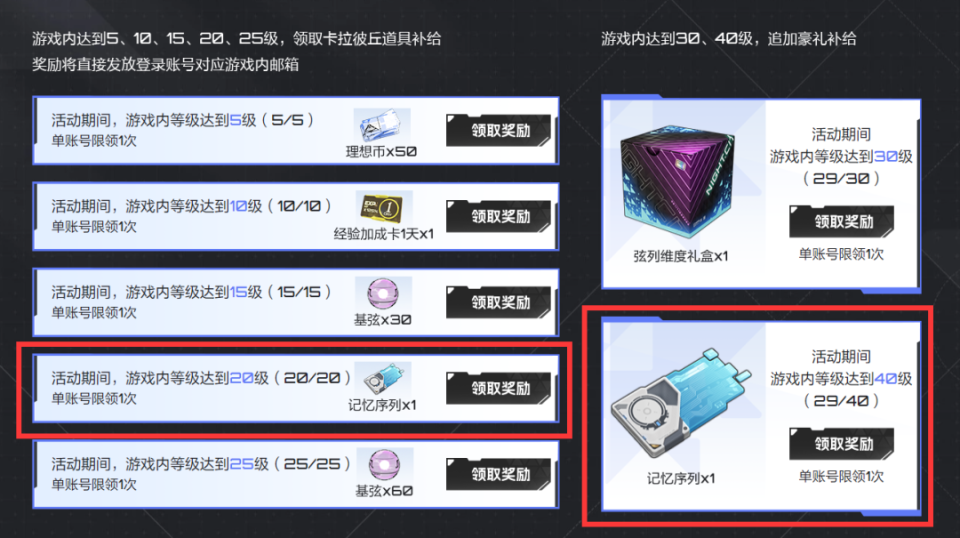The width and height of the screenshot is (960, 538).
Task: Claim the level 30 gift box reward
Action: [841, 222]
